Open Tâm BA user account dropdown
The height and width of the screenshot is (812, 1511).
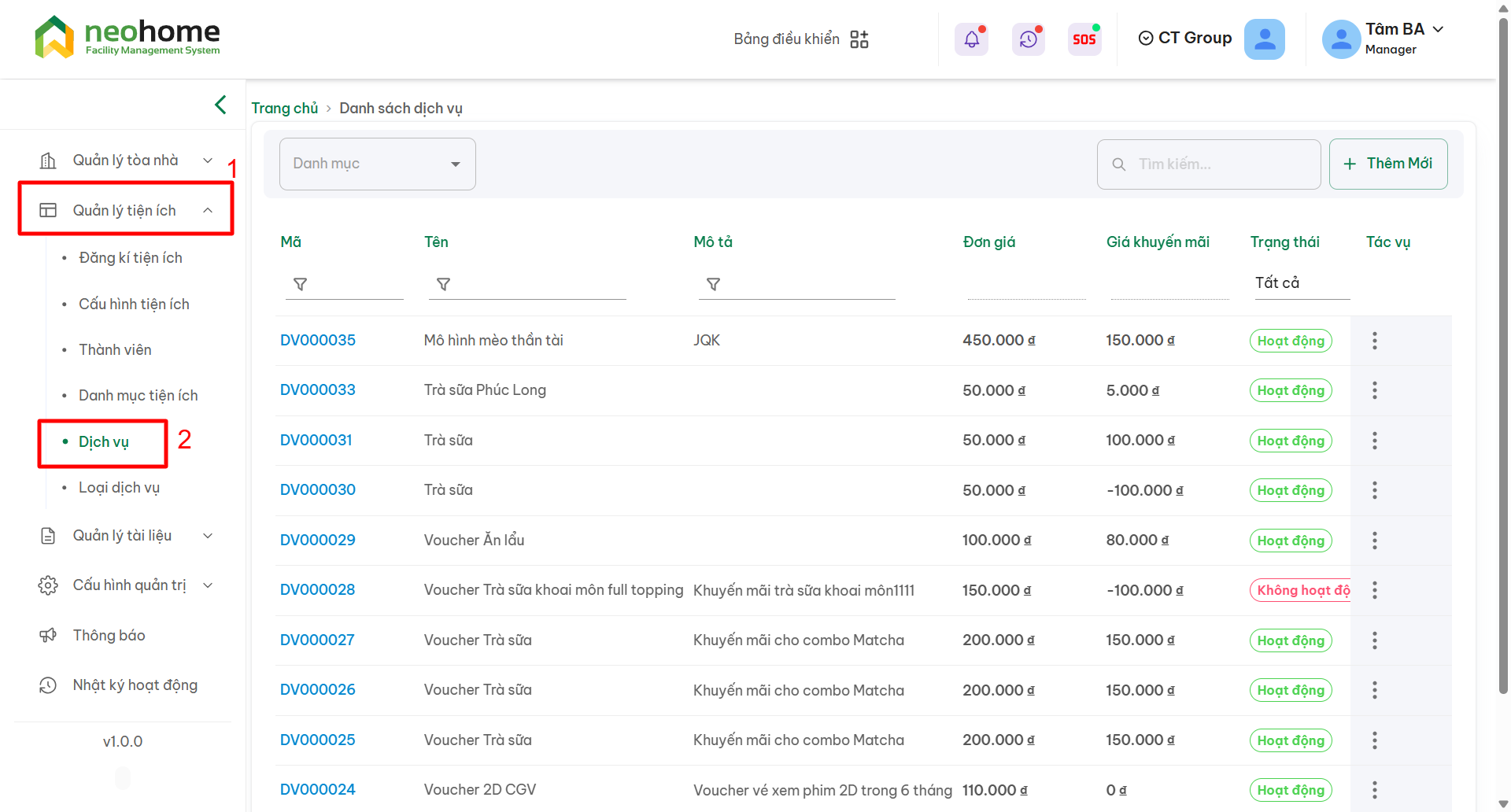[1404, 38]
